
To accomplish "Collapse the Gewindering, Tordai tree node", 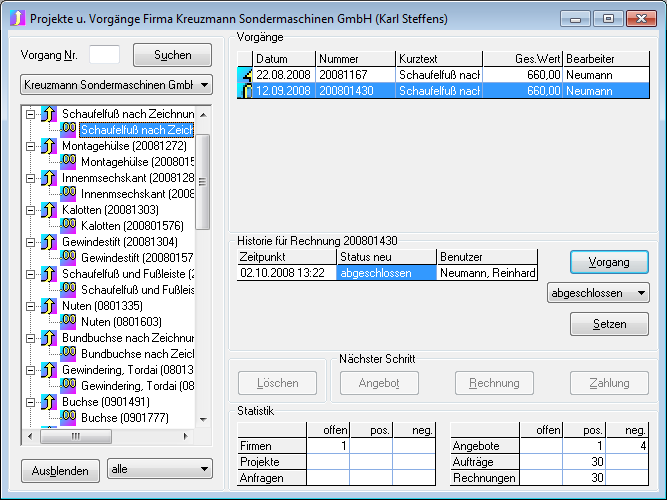I will 31,370.
